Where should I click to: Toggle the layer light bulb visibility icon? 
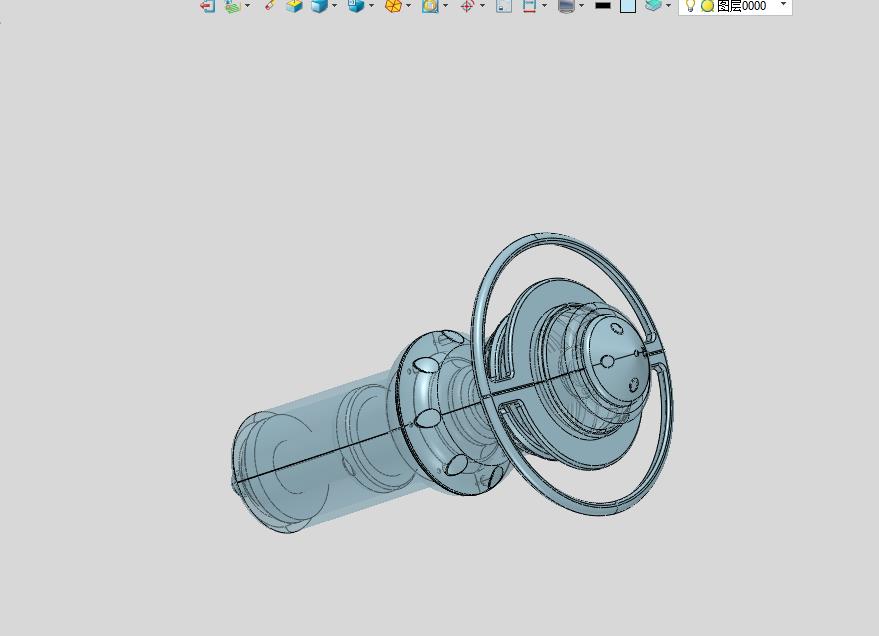691,6
